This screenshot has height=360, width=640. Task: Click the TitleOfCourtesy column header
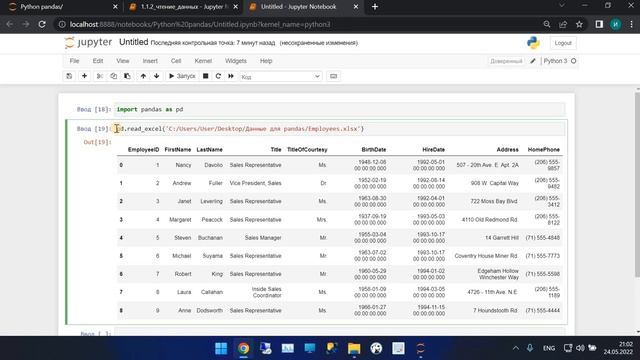tap(307, 150)
